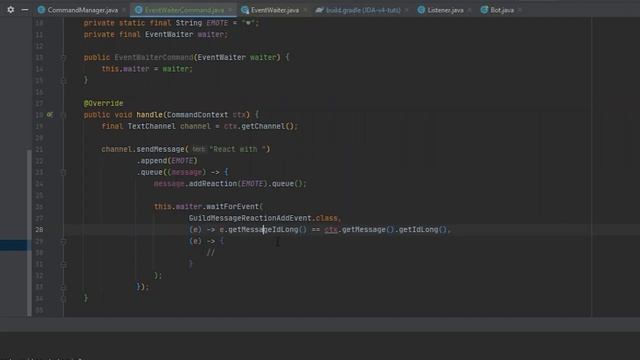Switch to the Listener.java tab
Viewport: 640px width, 360px height.
tap(445, 10)
